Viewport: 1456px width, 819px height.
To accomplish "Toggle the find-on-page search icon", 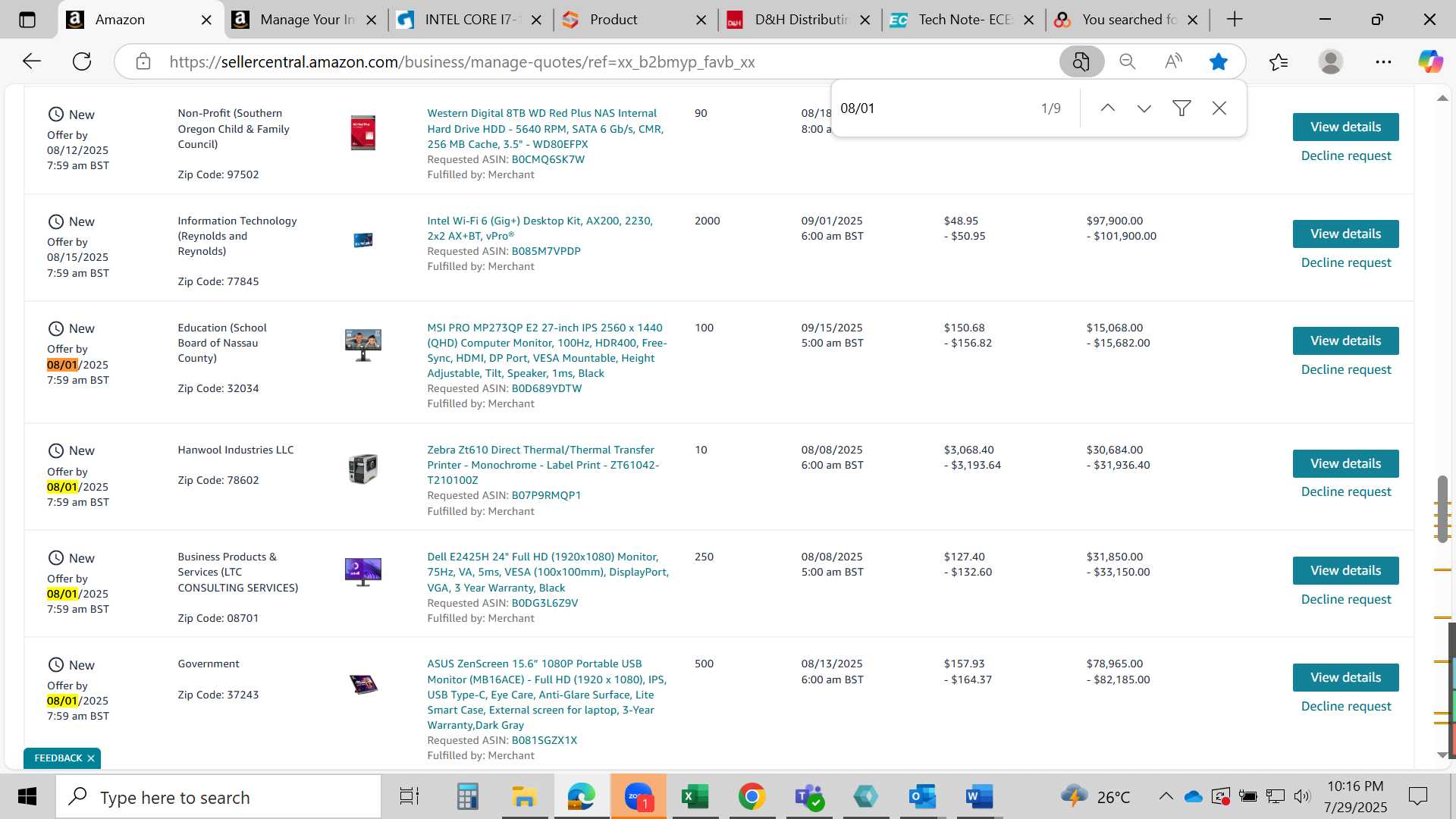I will click(1081, 61).
